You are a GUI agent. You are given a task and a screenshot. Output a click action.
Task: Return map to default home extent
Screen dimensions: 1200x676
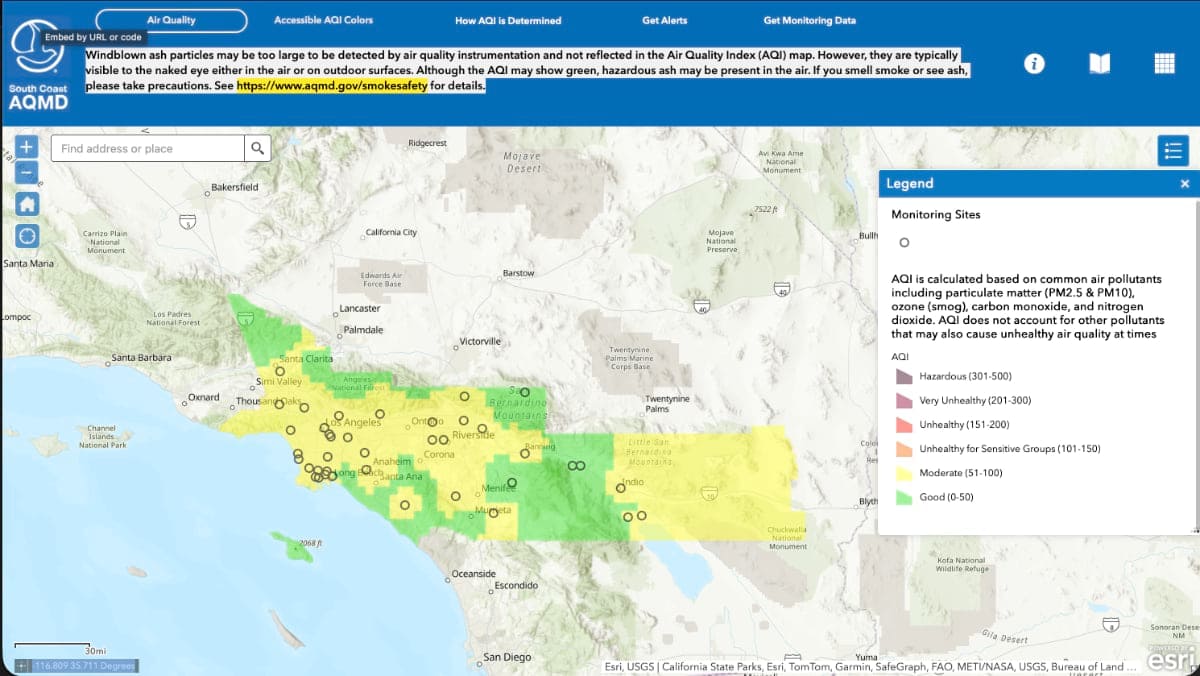click(27, 204)
